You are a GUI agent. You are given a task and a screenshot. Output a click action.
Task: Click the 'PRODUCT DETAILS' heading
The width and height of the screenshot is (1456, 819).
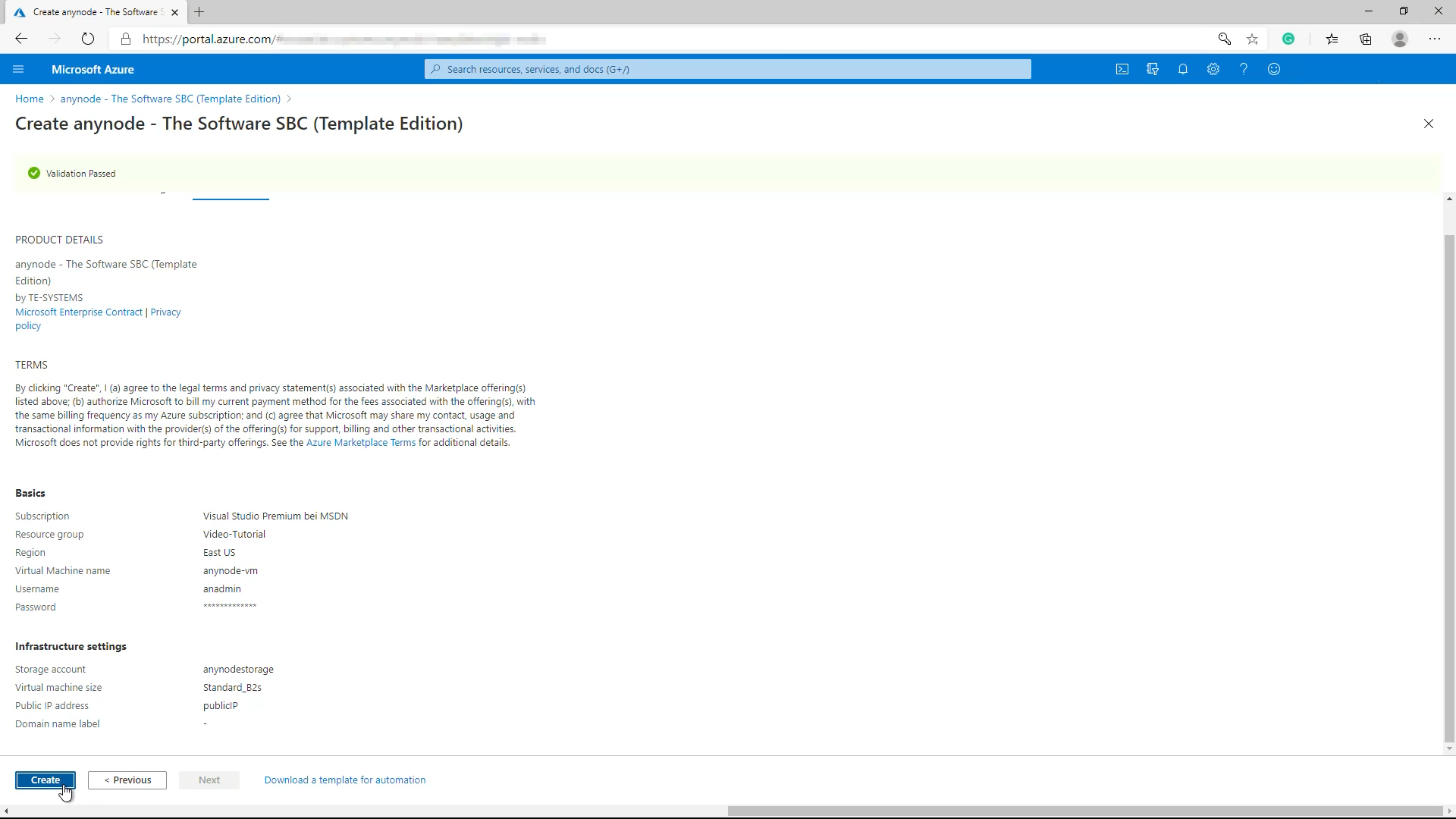[59, 240]
